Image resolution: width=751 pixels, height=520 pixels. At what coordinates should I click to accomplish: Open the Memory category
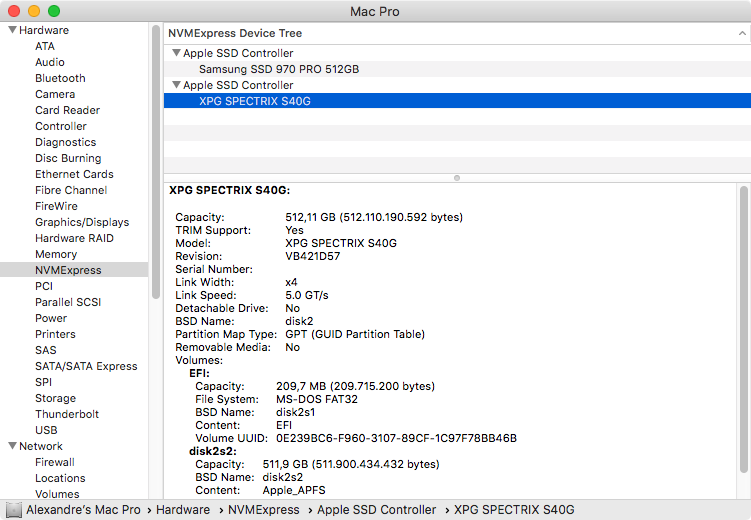pos(56,254)
